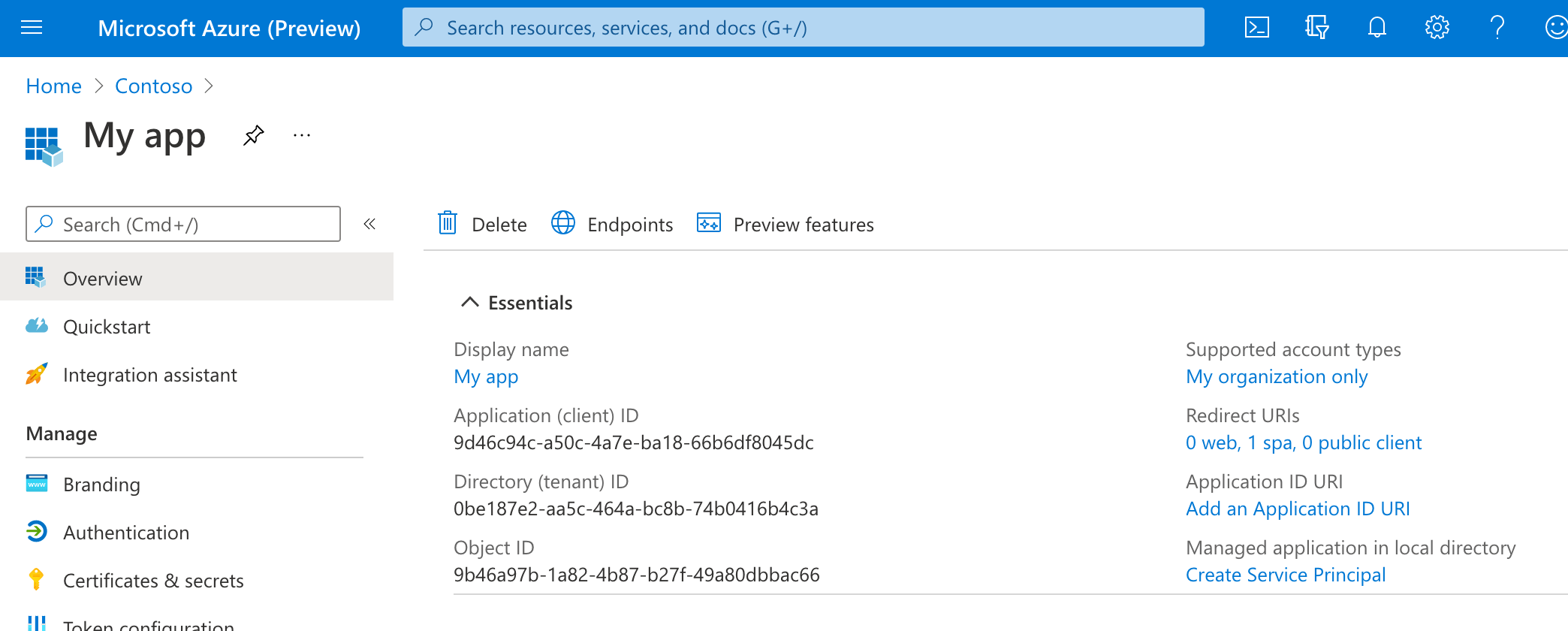
Task: Click the Manage section heading
Action: 62,433
